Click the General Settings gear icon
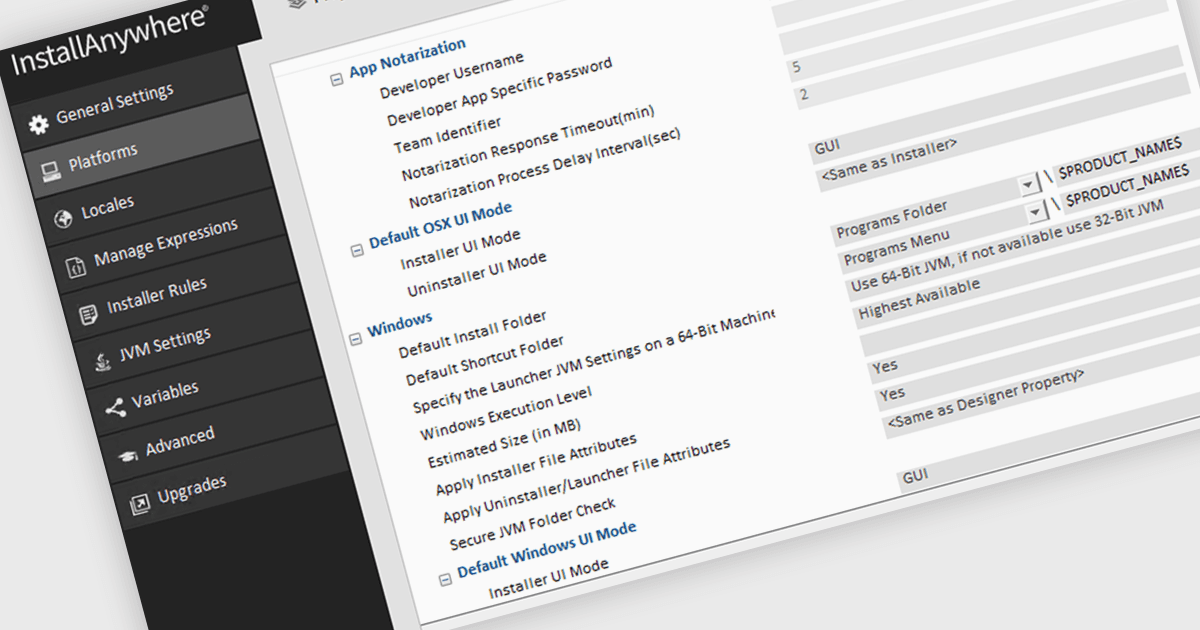 click(x=39, y=124)
